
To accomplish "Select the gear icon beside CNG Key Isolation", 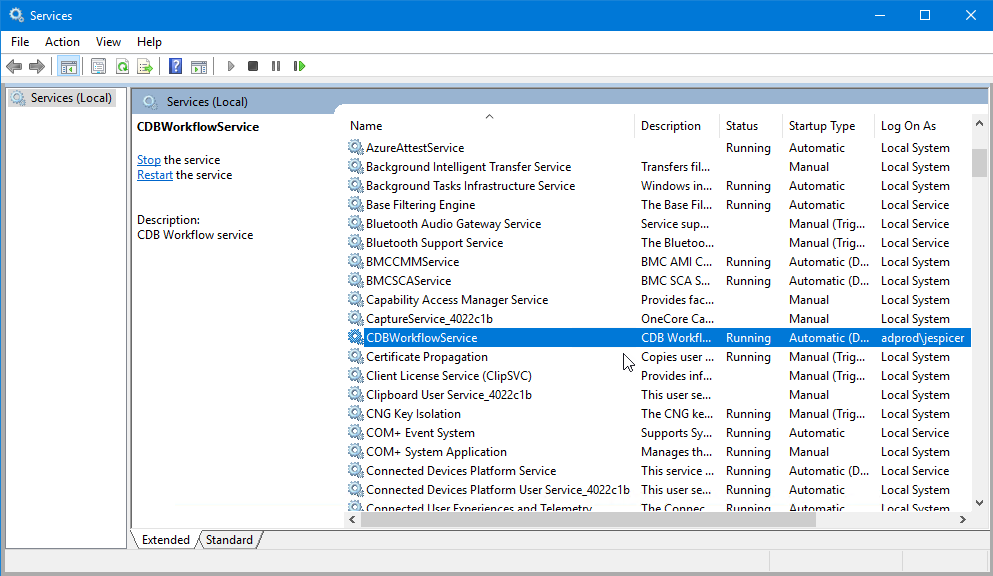I will coord(355,413).
